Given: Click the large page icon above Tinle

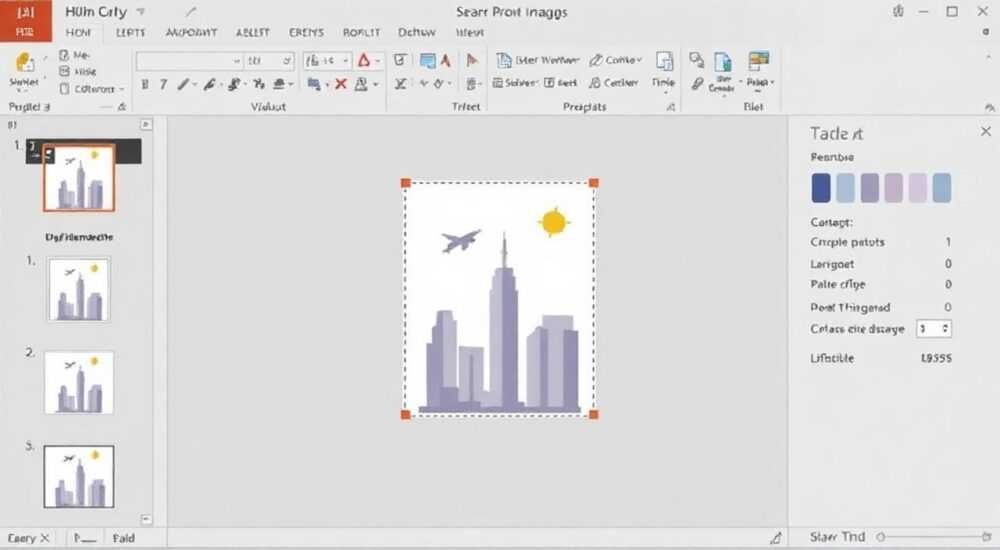Looking at the screenshot, I should pos(665,62).
